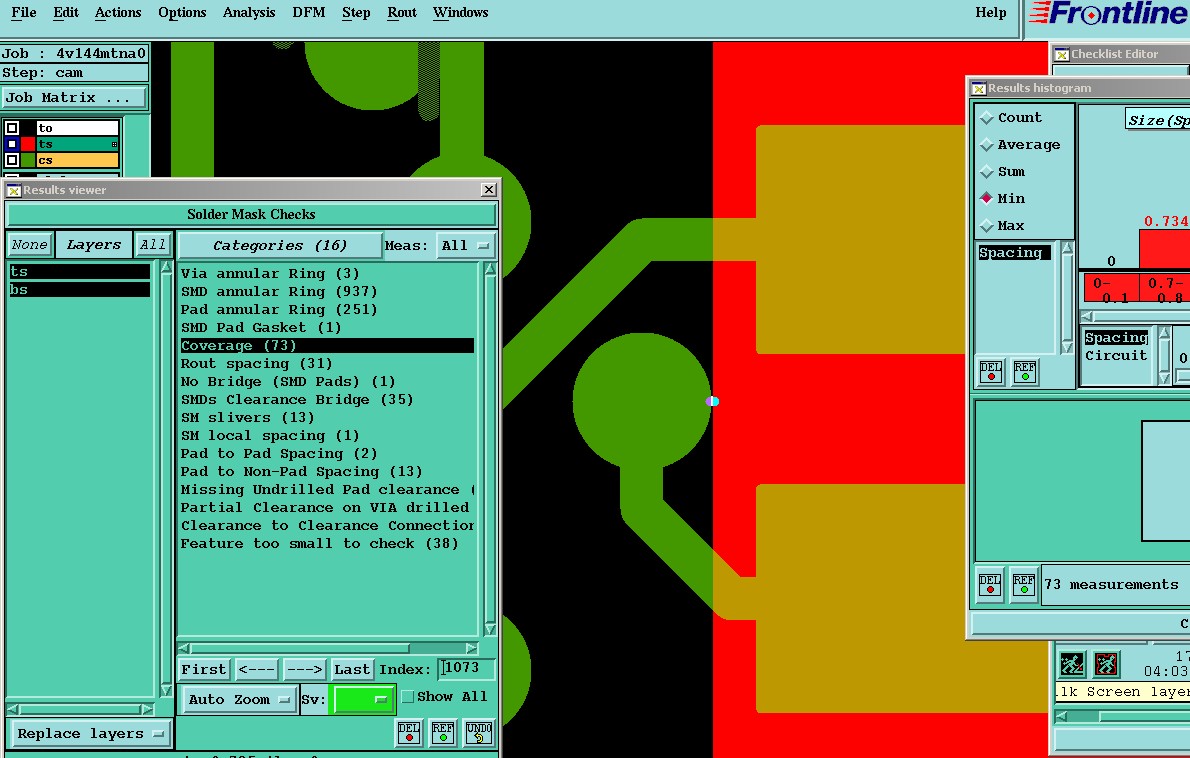1190x758 pixels.
Task: Toggle the checkbox of layer 'to'
Action: 11,127
